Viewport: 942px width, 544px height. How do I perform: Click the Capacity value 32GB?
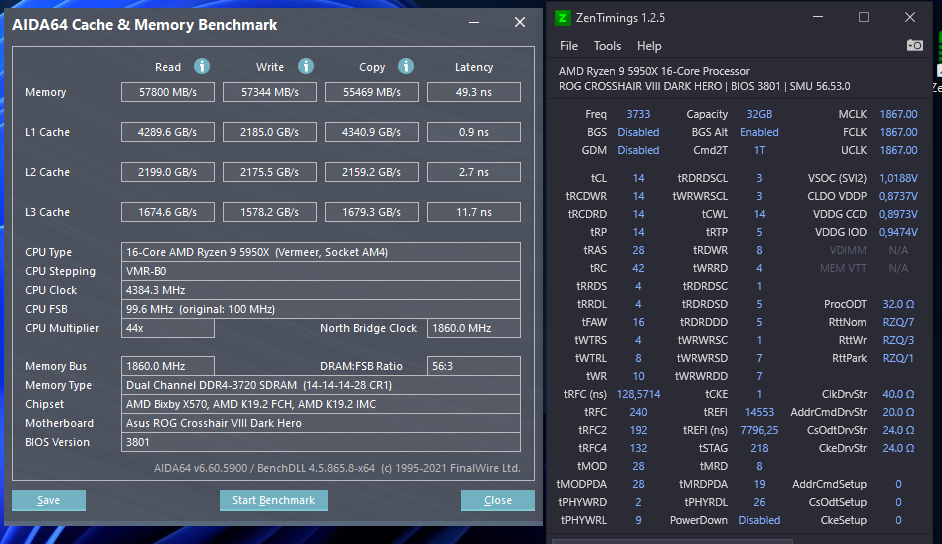759,114
